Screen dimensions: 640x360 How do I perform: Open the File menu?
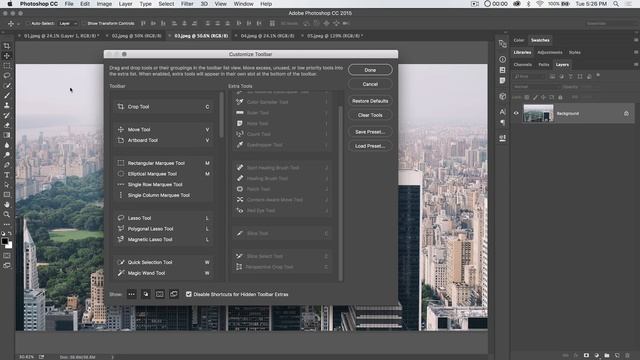pyautogui.click(x=69, y=4)
